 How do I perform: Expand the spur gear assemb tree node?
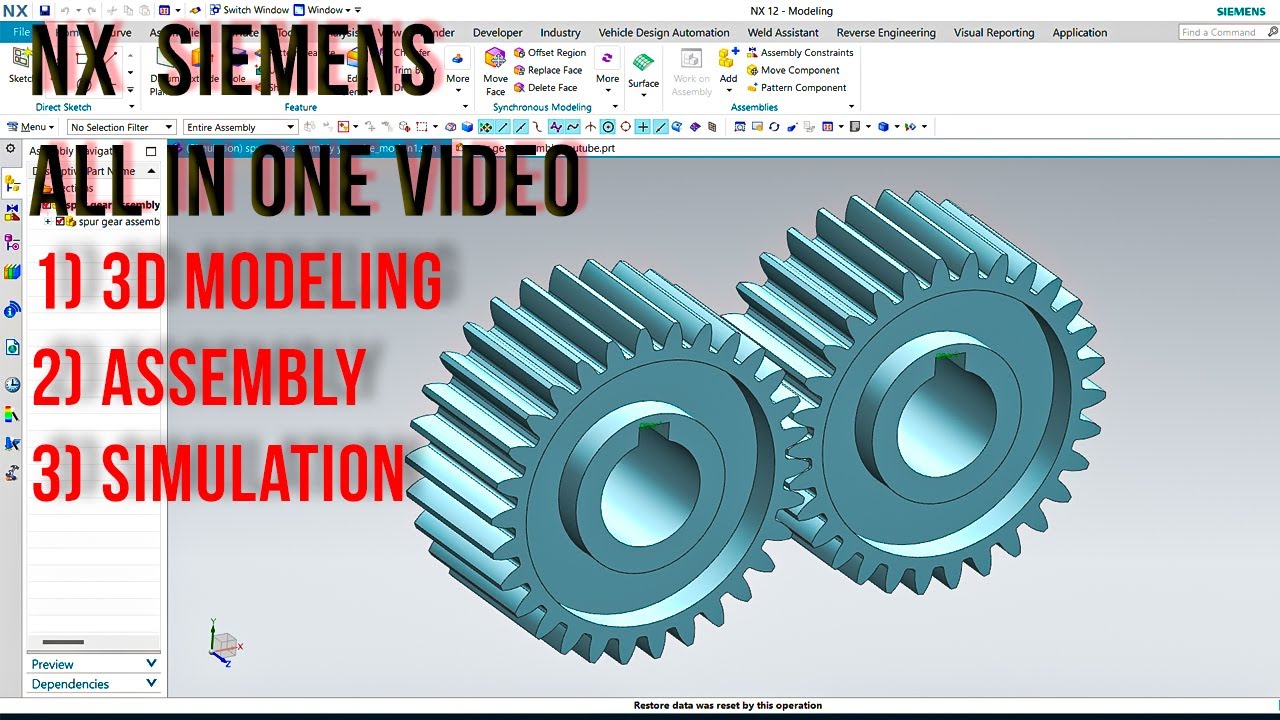coord(47,222)
